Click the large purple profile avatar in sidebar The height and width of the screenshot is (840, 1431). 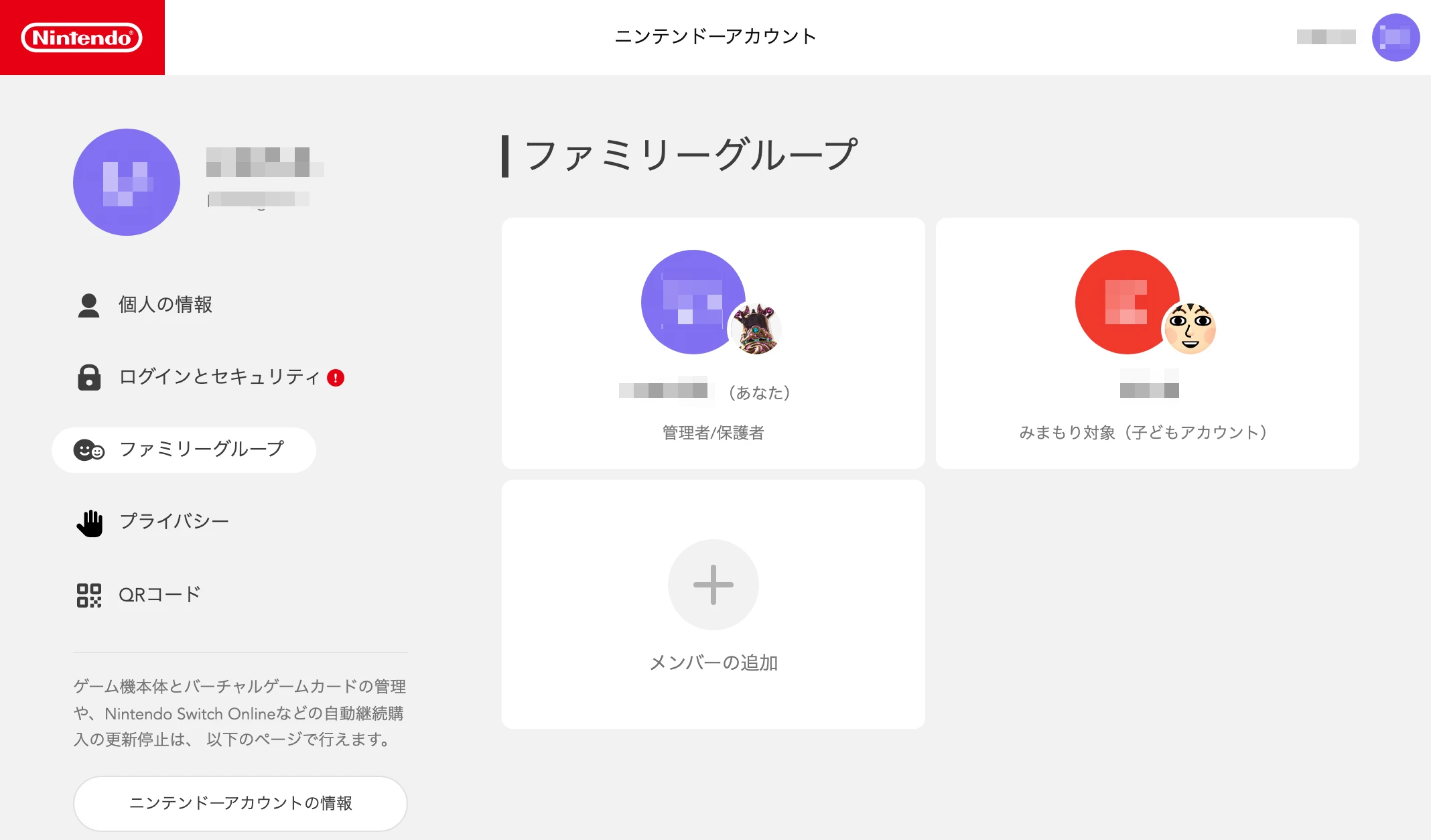127,182
